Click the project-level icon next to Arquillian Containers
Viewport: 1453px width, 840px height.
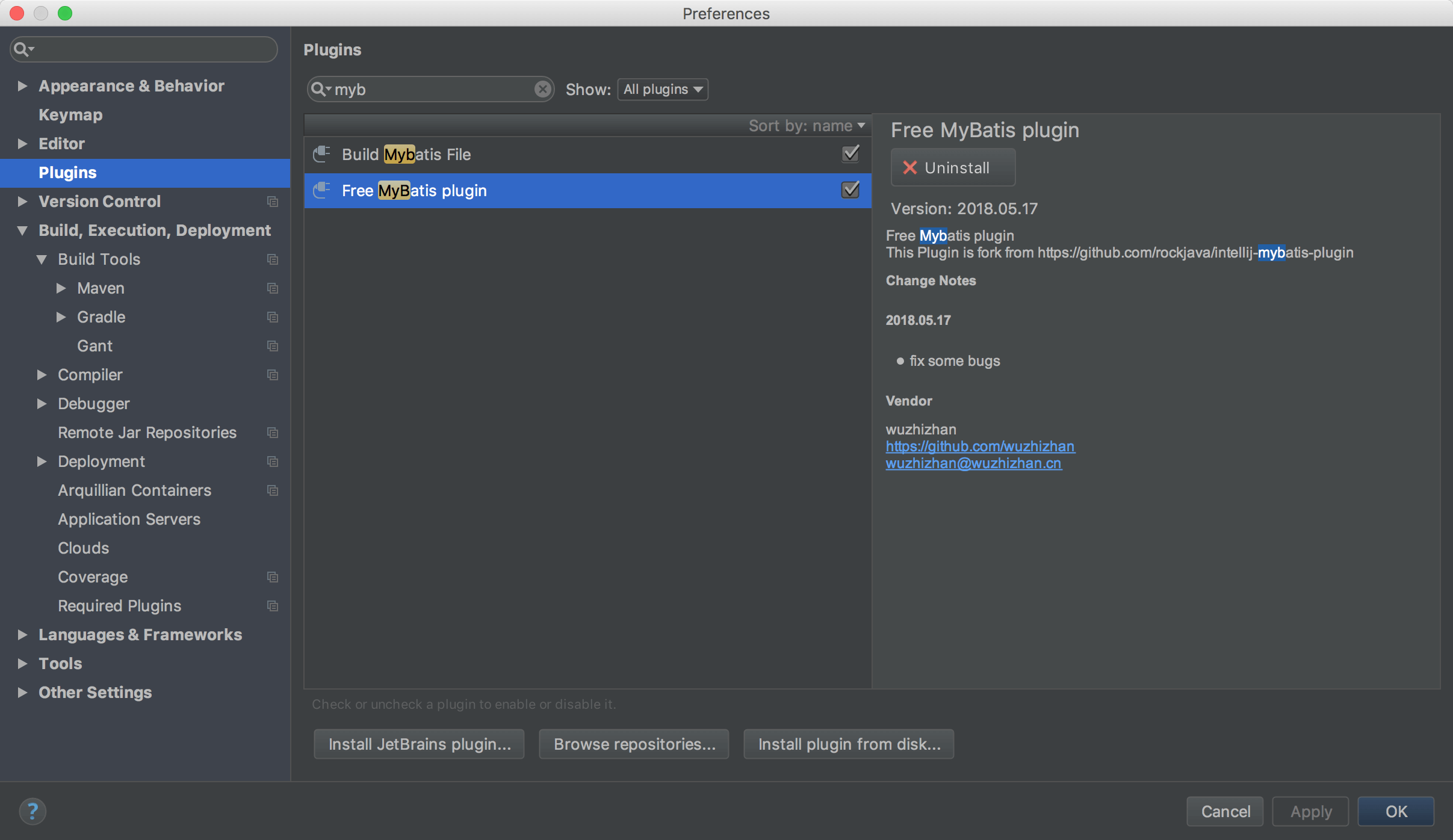(273, 490)
